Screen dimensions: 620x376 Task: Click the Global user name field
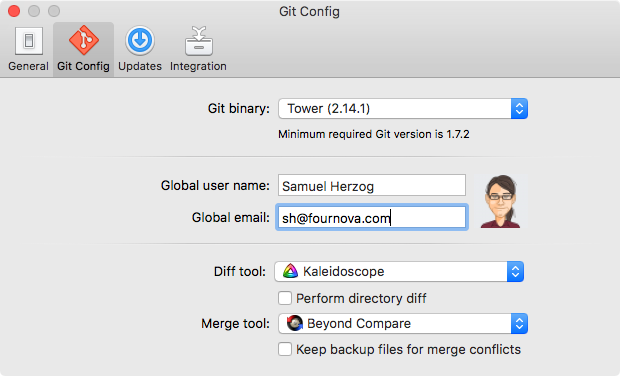click(x=372, y=185)
